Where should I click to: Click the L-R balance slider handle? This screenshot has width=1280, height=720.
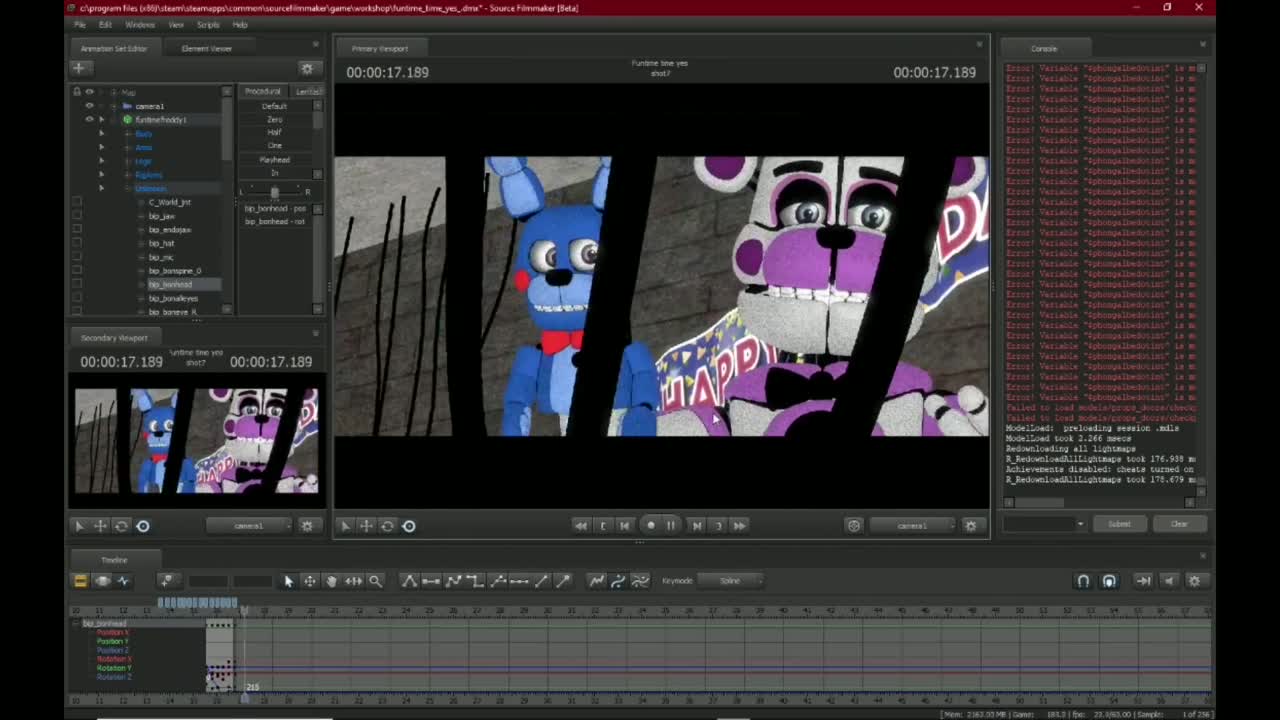274,192
